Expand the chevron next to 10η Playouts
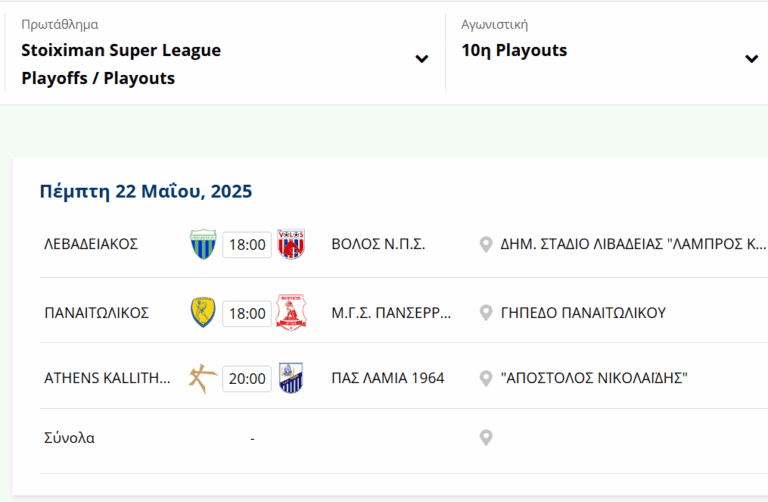Viewport: 768px width, 502px height. tap(751, 59)
